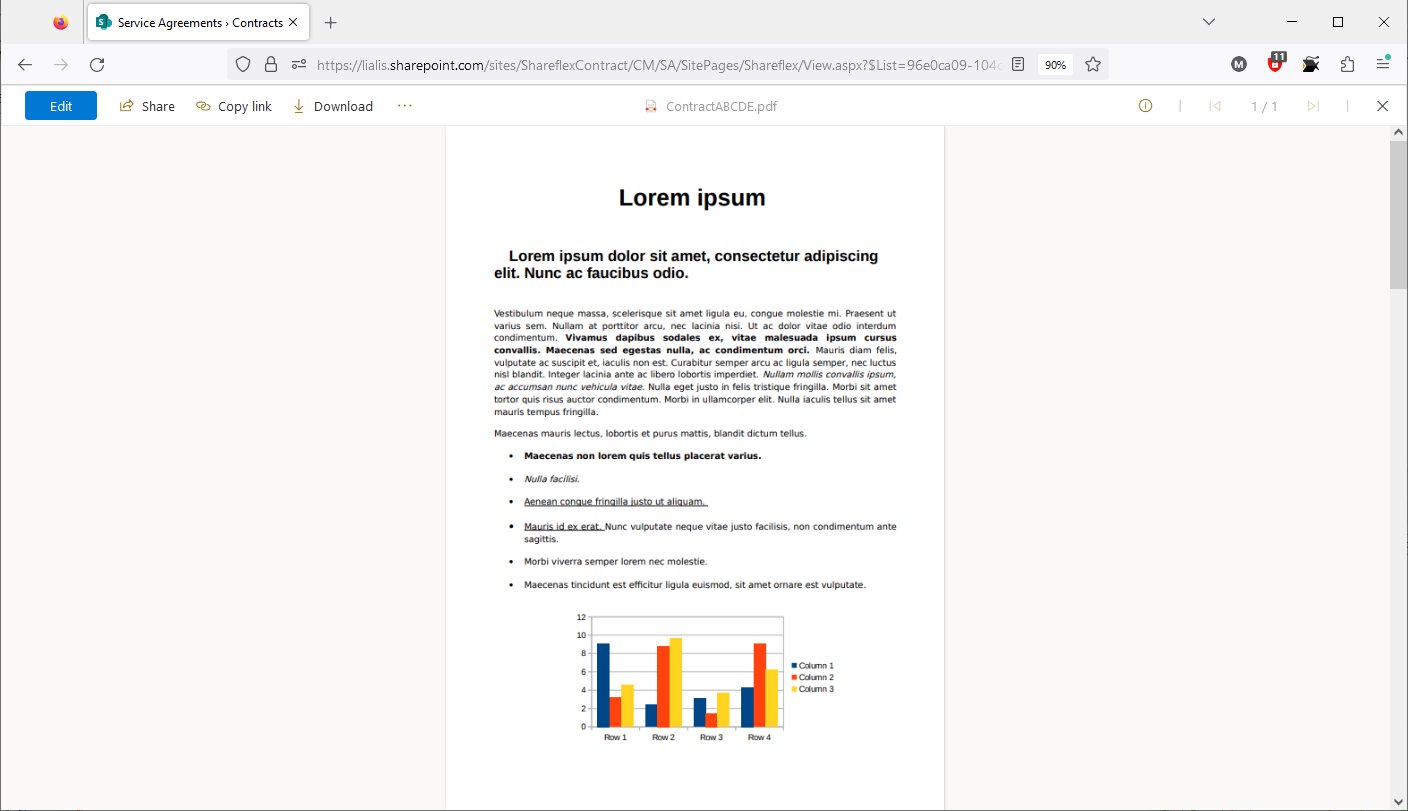Open Firefox application hamburger menu

click(1383, 64)
